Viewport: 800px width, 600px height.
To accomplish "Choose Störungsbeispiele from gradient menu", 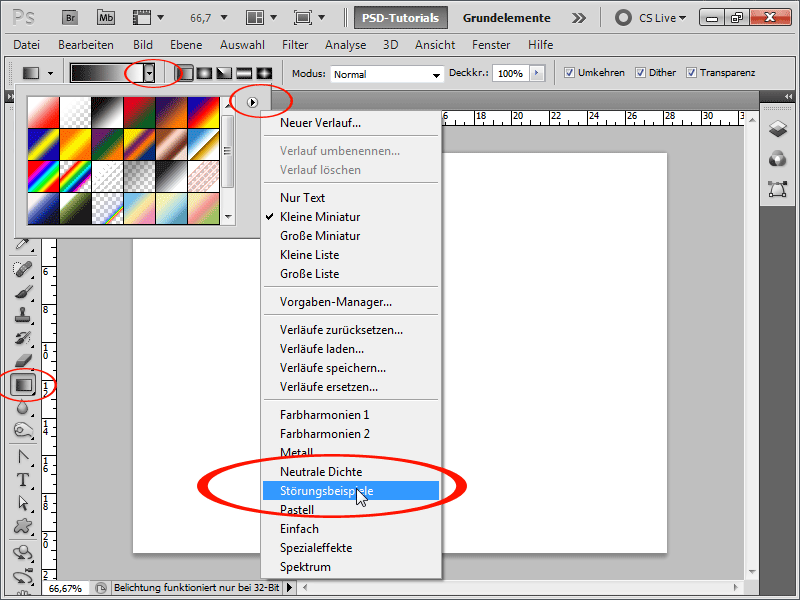I will pos(351,491).
